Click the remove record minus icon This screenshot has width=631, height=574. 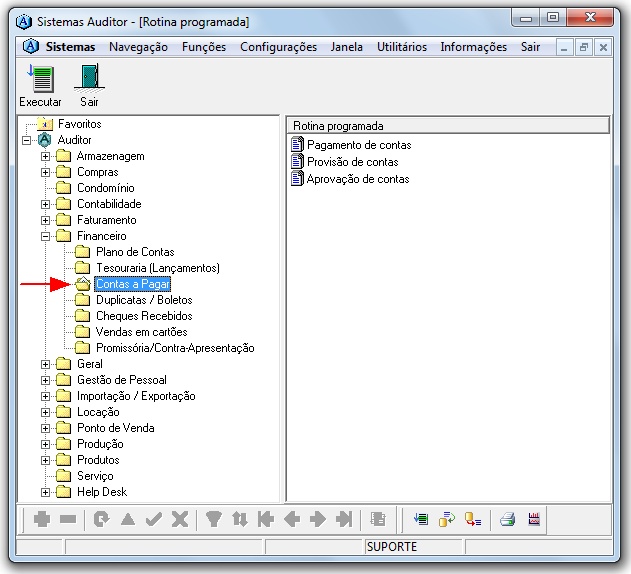coord(68,519)
